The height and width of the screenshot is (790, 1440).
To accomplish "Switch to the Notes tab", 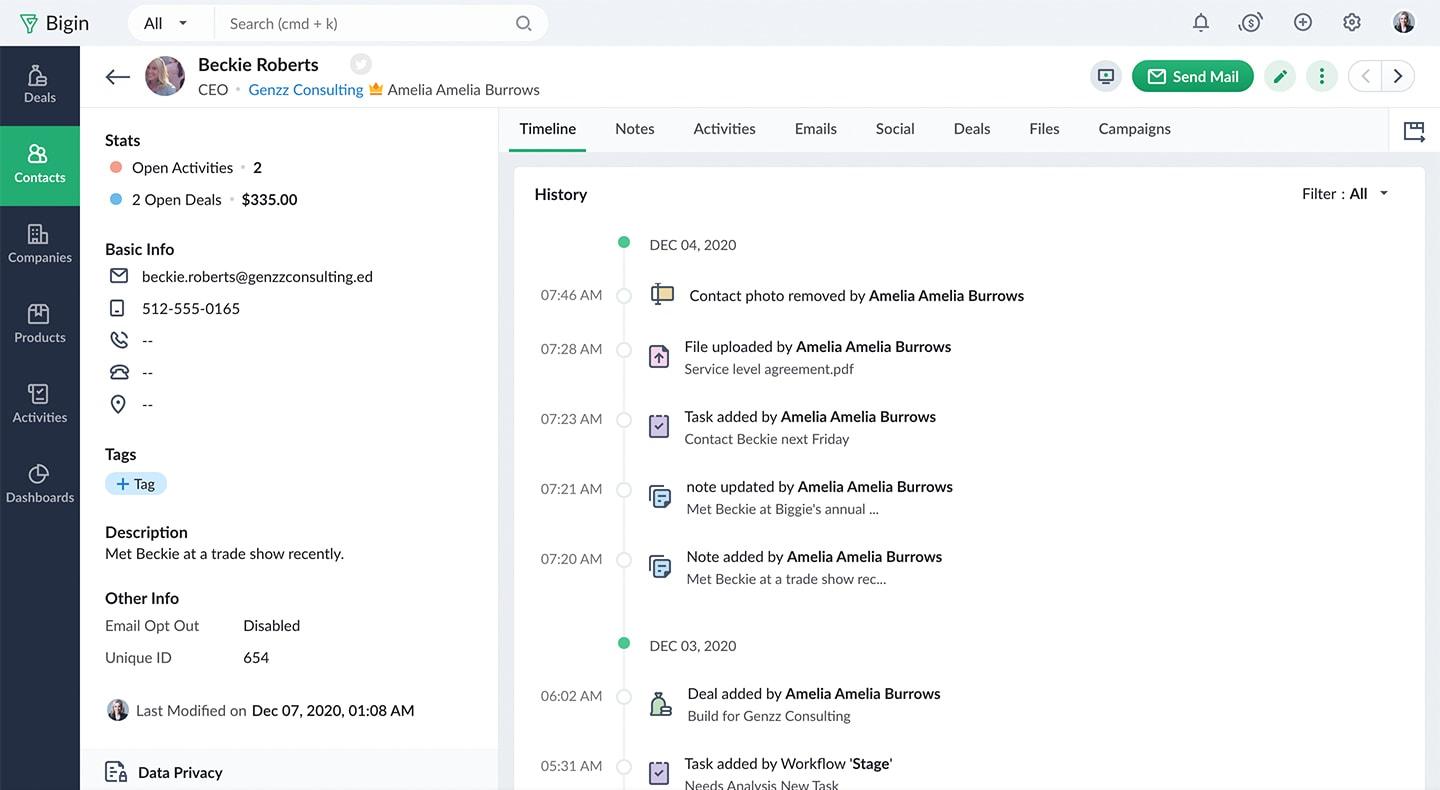I will [x=635, y=129].
